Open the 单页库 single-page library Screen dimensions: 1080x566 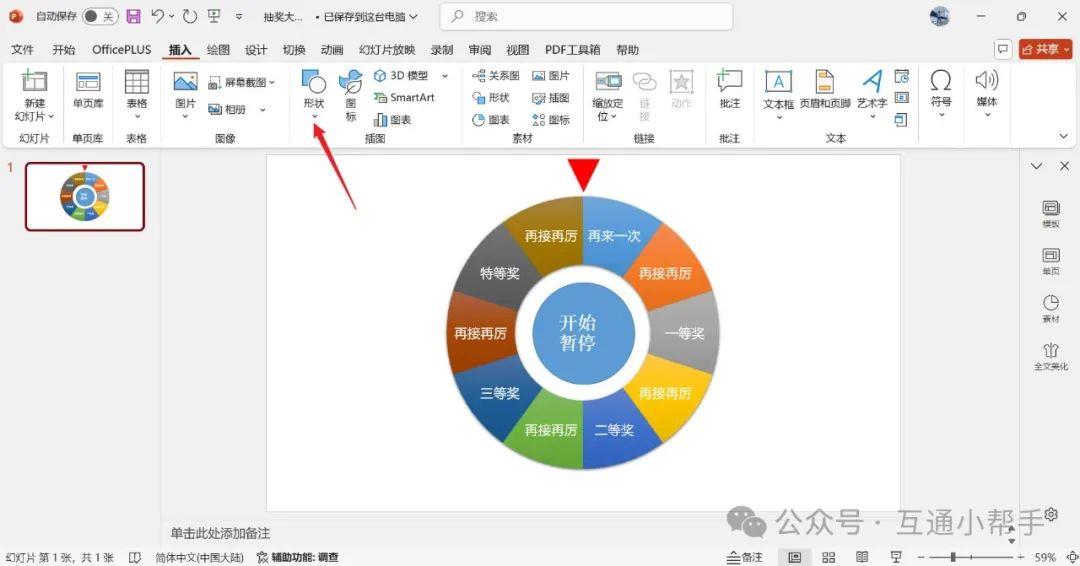(88, 90)
